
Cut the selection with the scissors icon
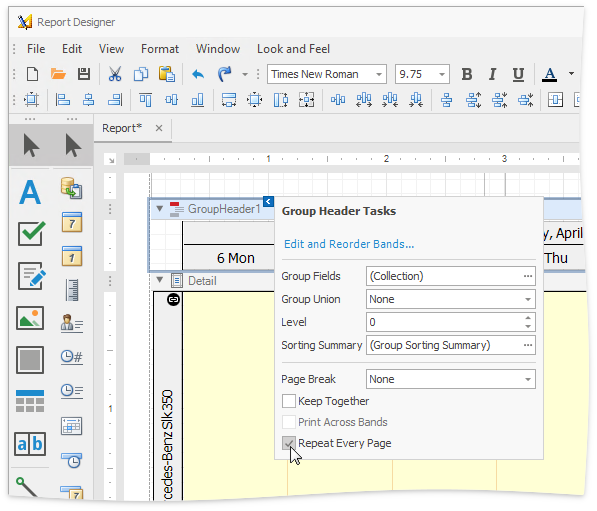click(115, 74)
